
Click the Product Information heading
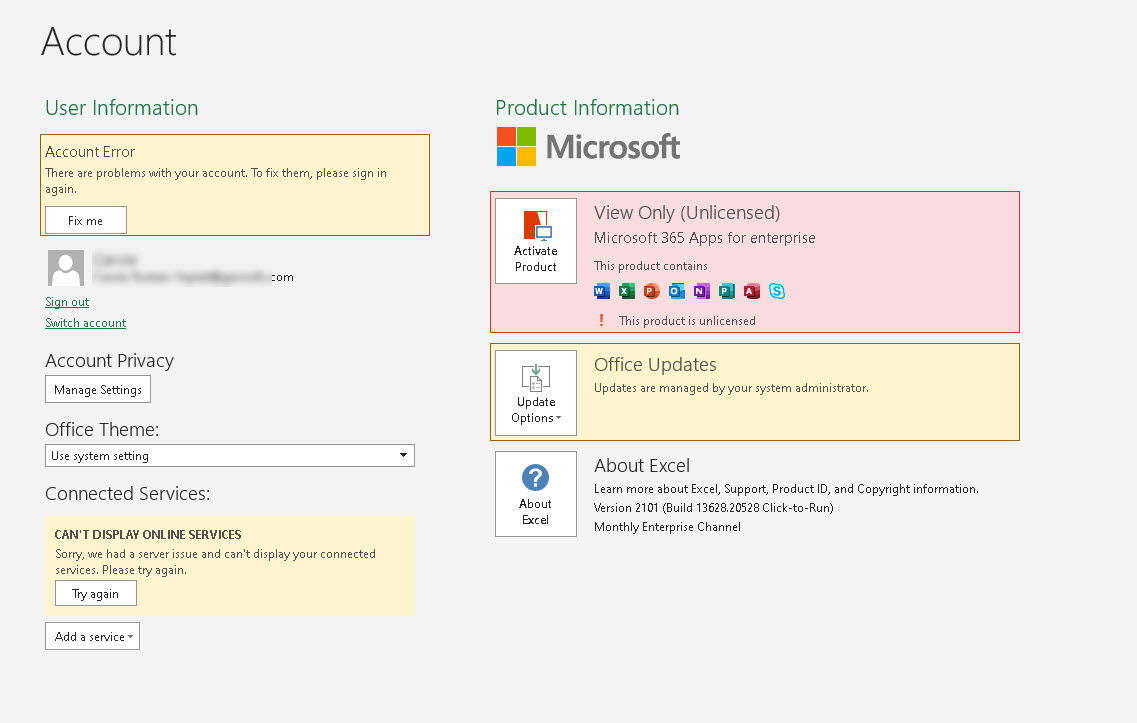587,108
